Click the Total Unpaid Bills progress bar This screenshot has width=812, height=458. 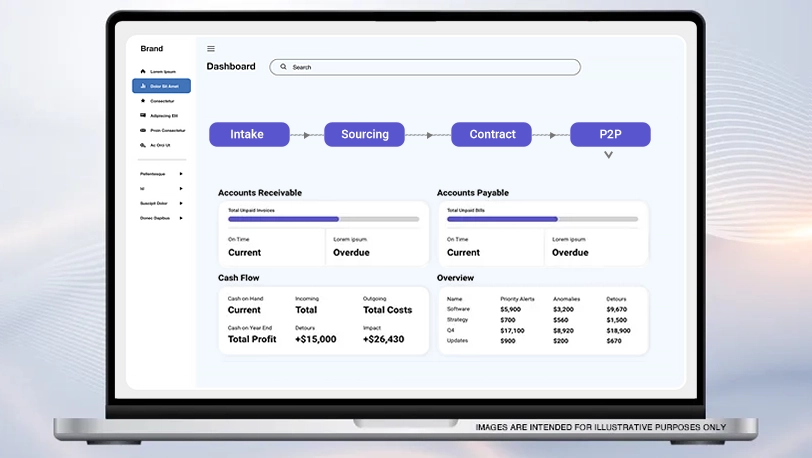click(542, 218)
